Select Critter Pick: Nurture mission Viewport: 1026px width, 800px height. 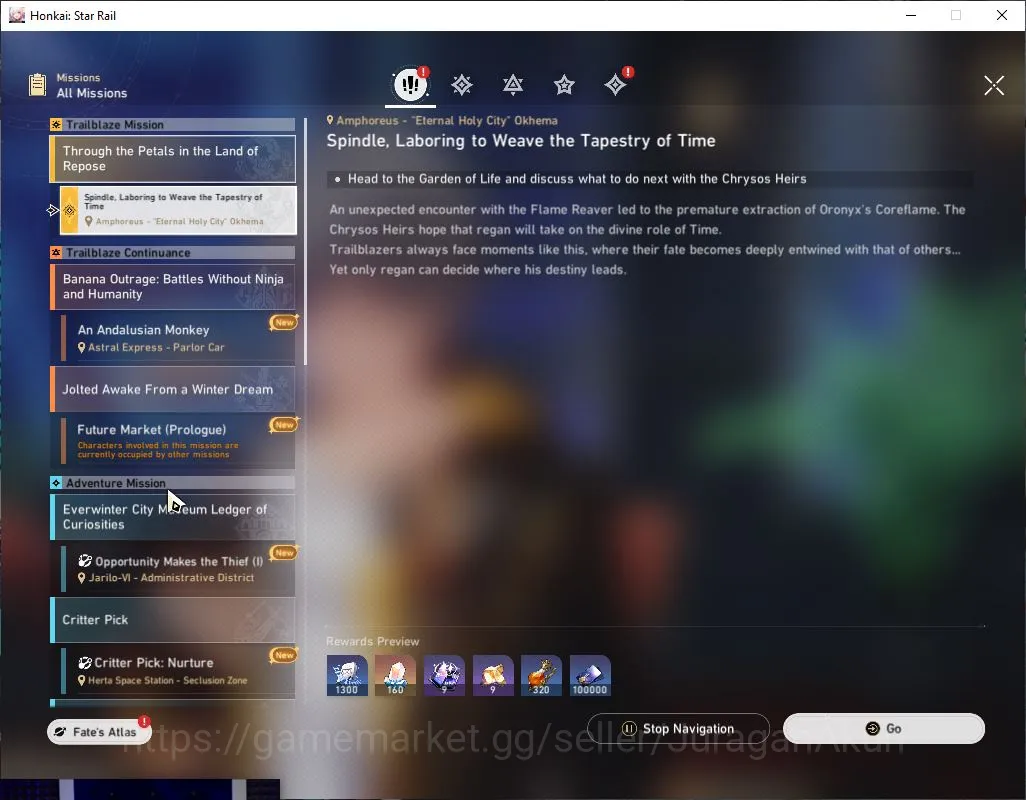click(x=178, y=670)
